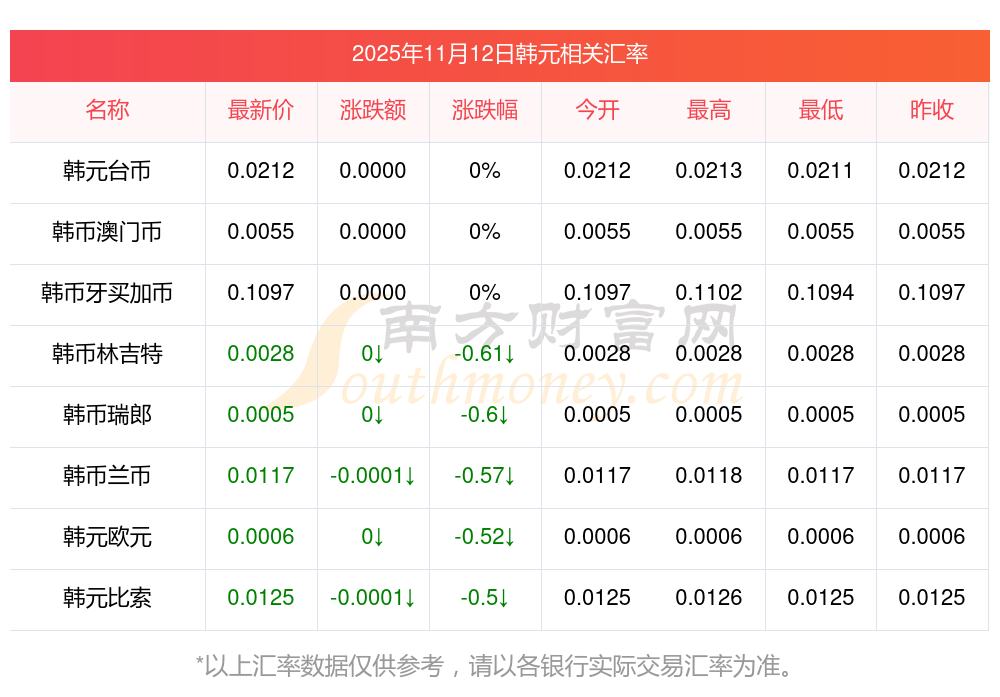Click the 昨收 column header
The image size is (1000, 697).
(932, 110)
